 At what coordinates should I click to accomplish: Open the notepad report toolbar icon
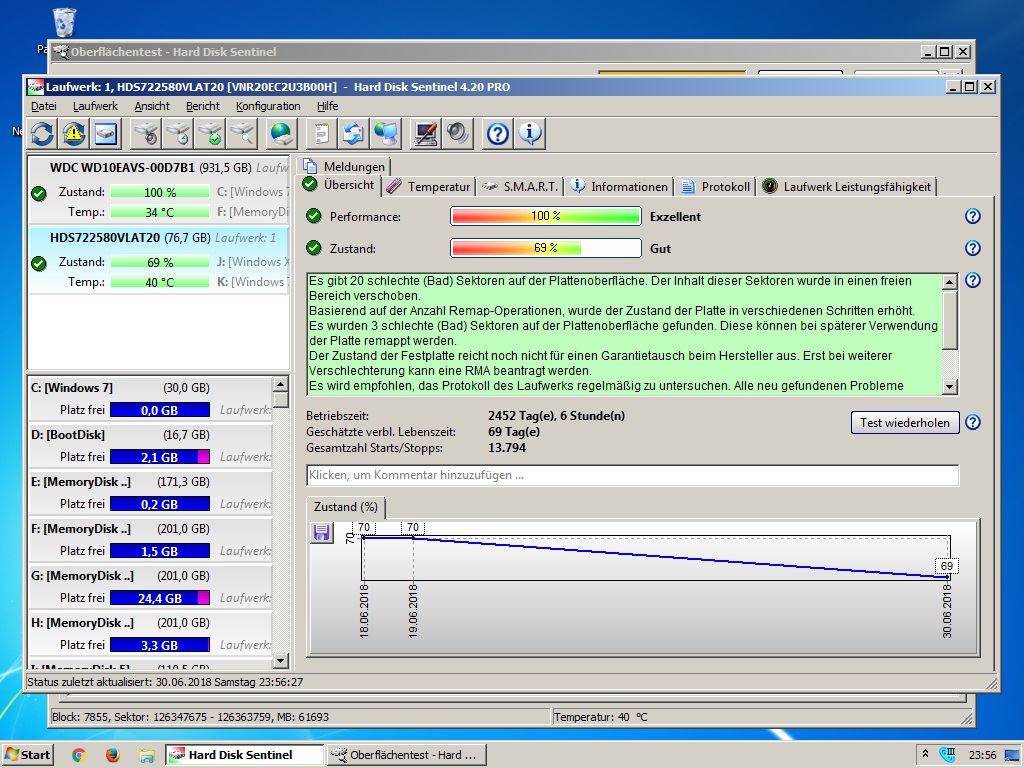(x=321, y=134)
